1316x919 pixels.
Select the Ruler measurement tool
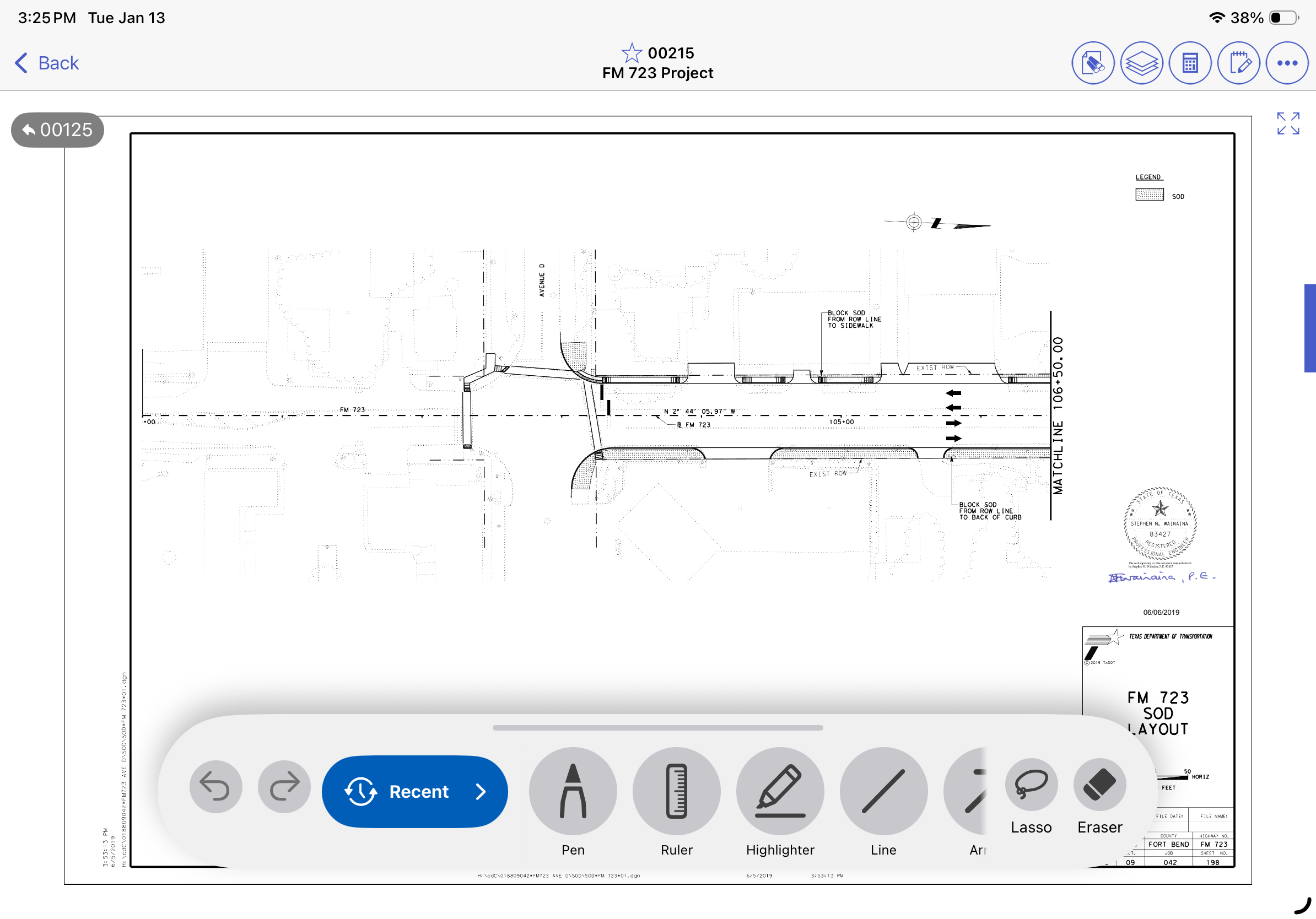click(x=677, y=791)
